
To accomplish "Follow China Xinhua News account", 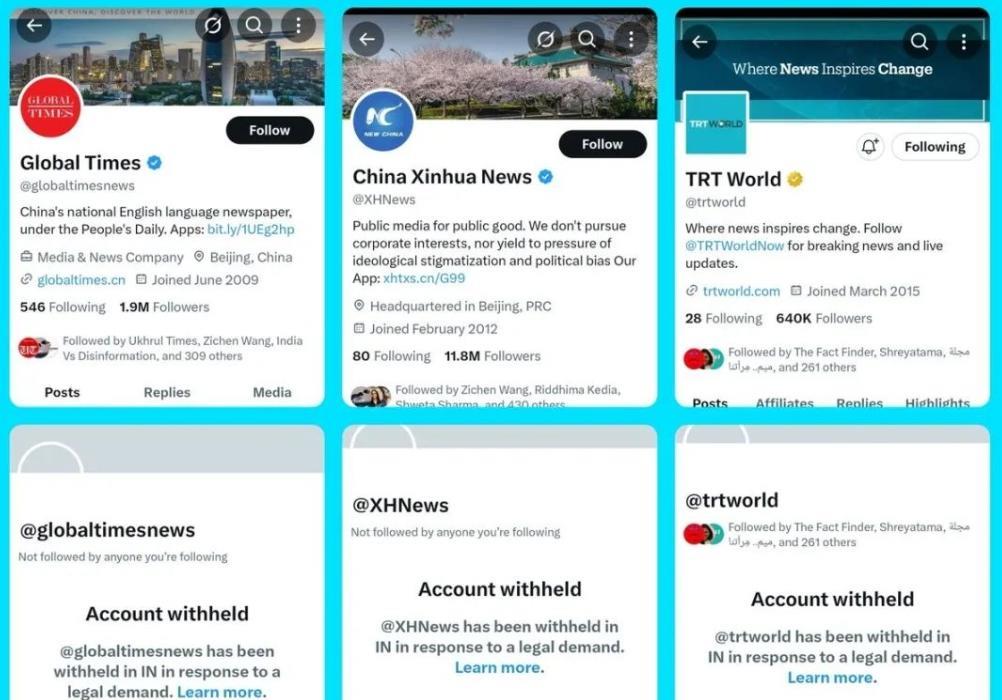I will coord(603,144).
